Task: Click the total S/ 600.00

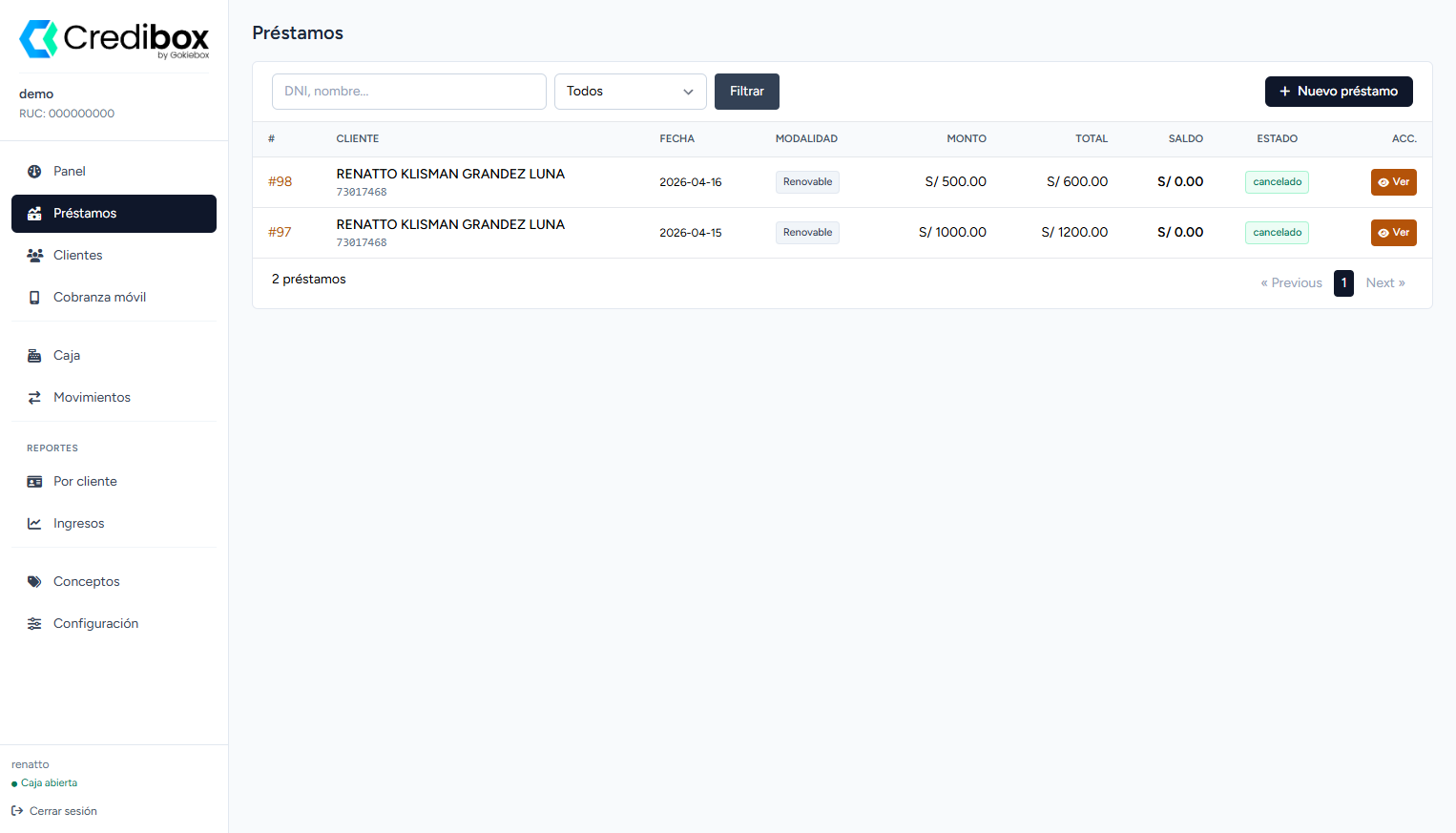Action: 1077,182
